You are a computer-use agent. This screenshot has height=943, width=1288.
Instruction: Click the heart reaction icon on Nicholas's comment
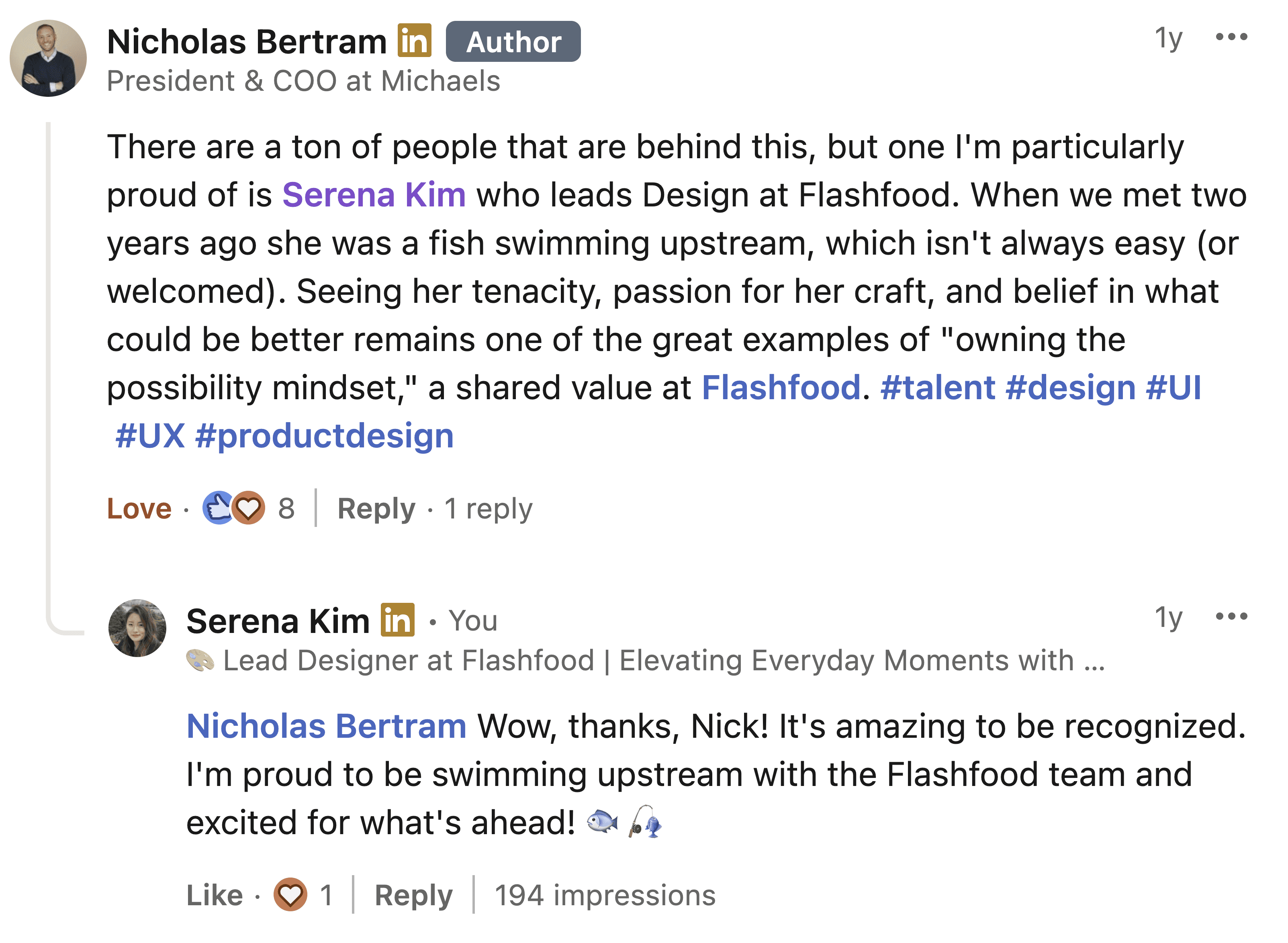coord(248,508)
